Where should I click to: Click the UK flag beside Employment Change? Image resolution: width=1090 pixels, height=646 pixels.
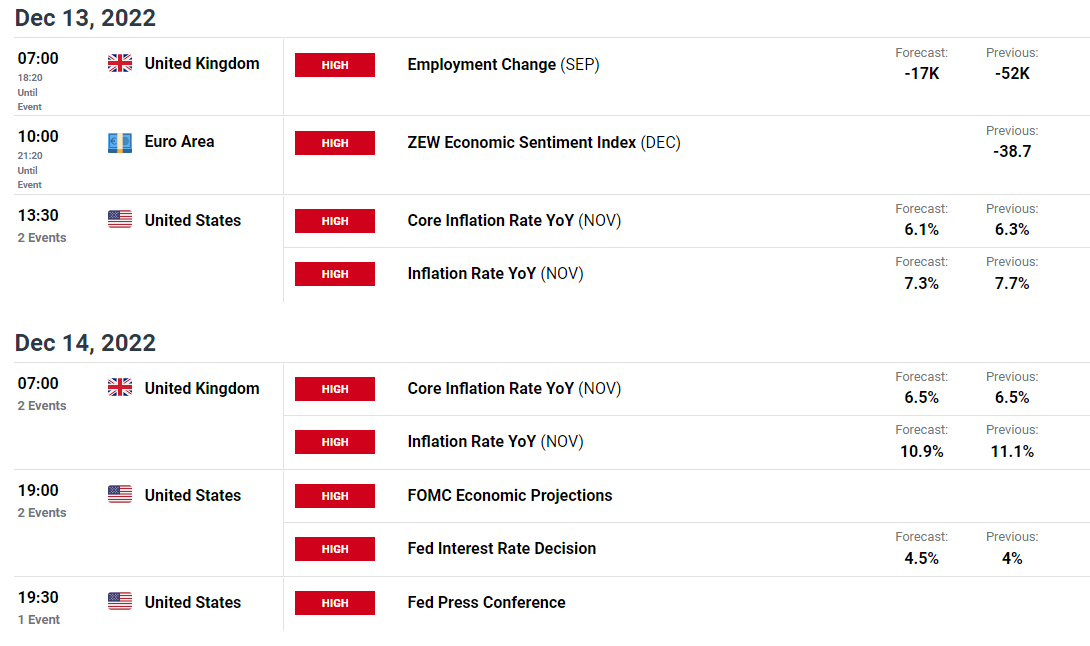(120, 63)
